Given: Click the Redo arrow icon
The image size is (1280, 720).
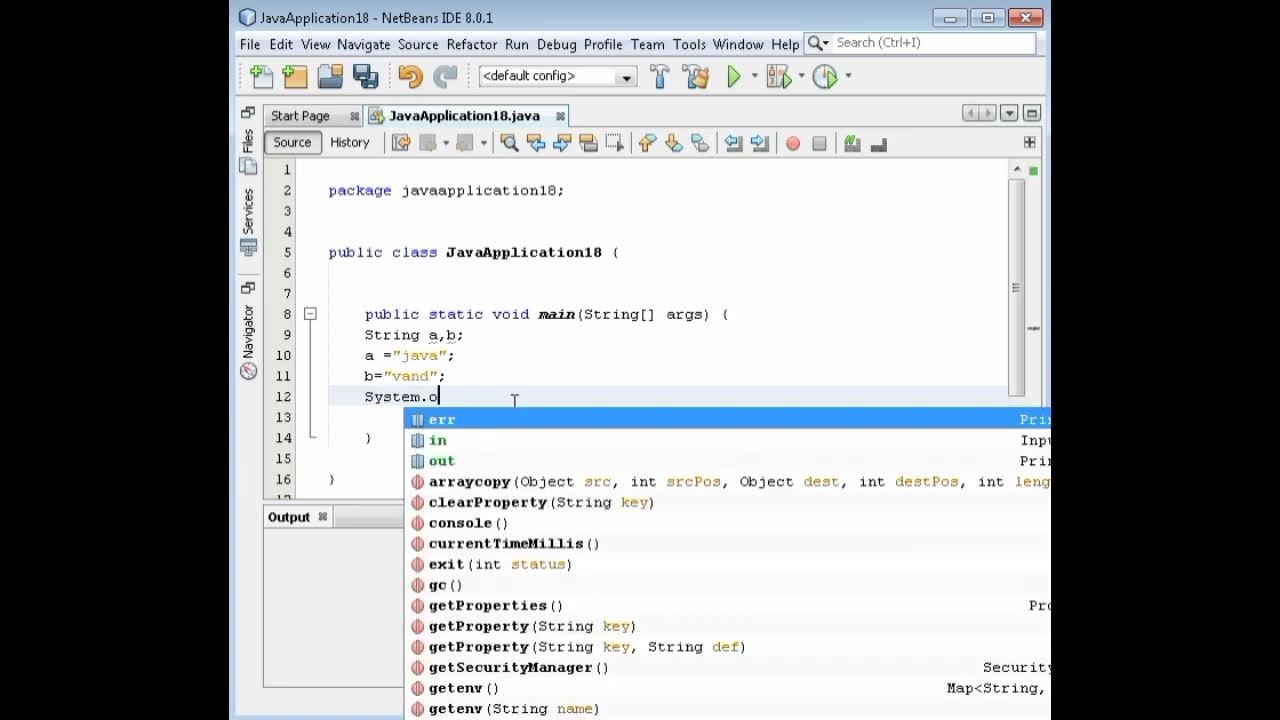Looking at the screenshot, I should click(445, 76).
